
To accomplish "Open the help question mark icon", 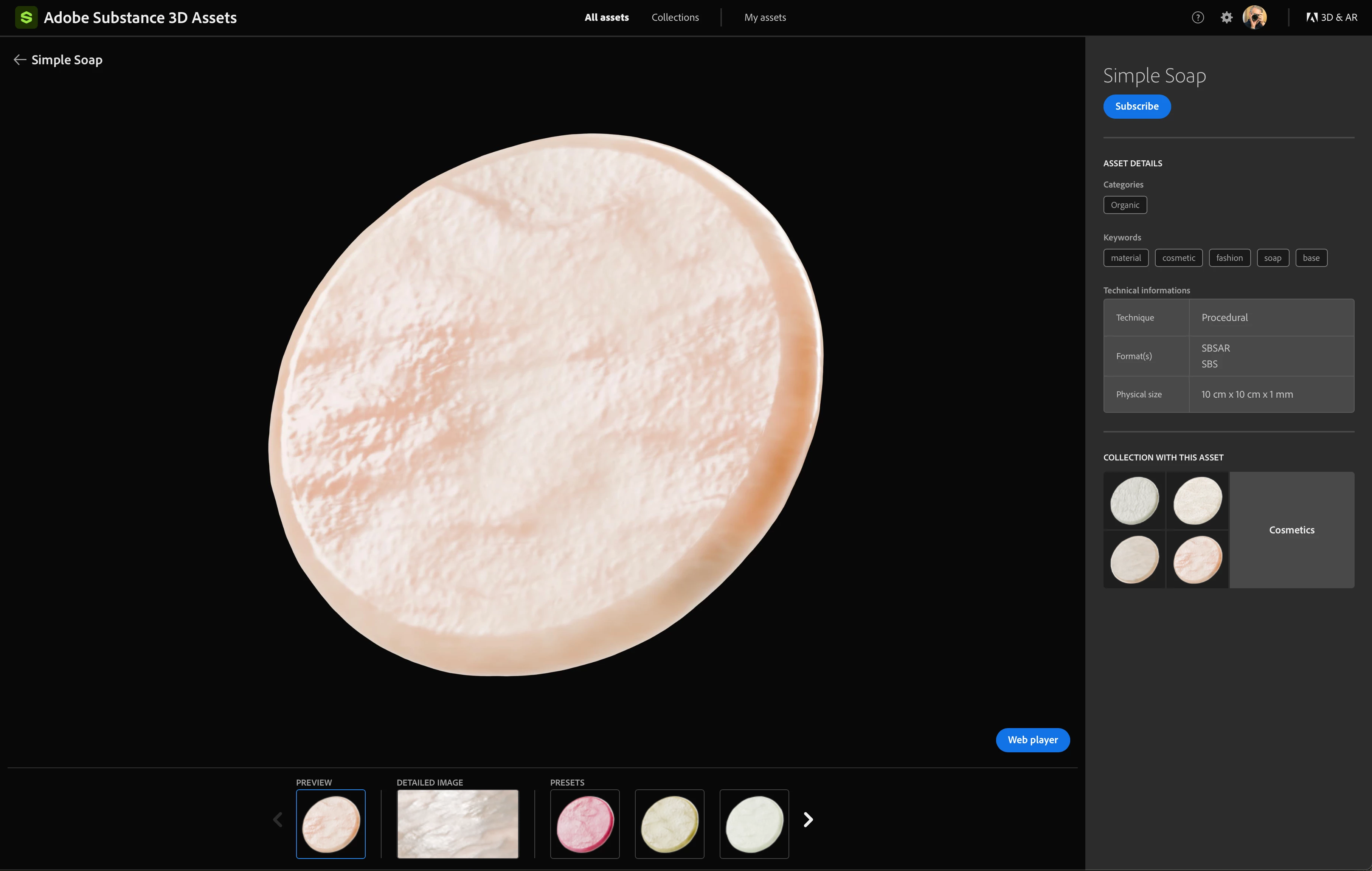I will click(x=1198, y=18).
